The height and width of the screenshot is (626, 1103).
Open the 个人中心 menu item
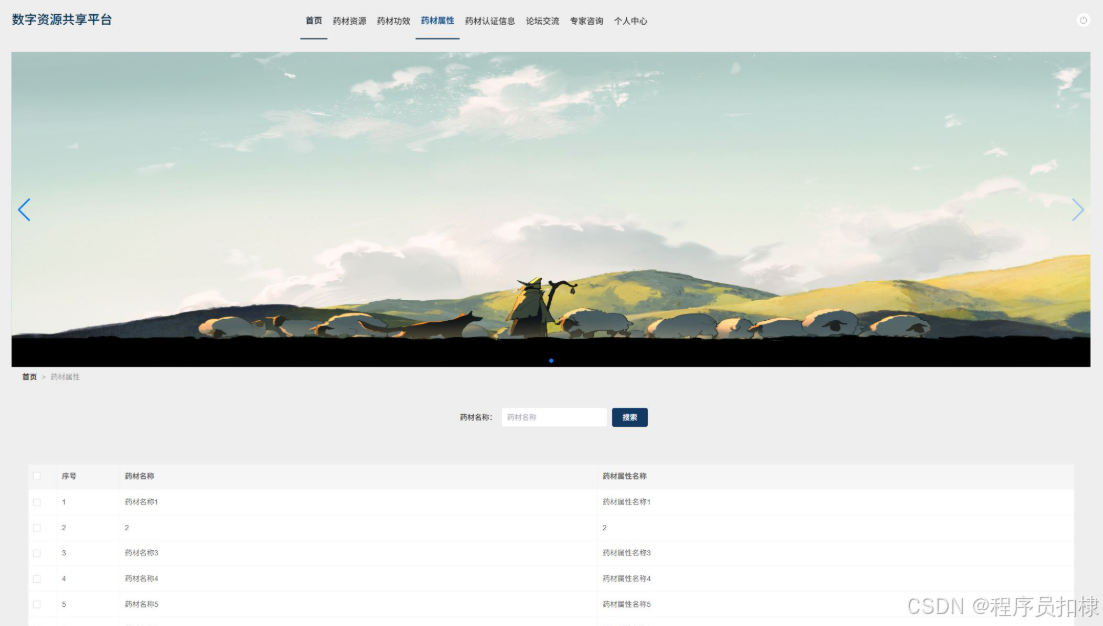click(x=630, y=21)
